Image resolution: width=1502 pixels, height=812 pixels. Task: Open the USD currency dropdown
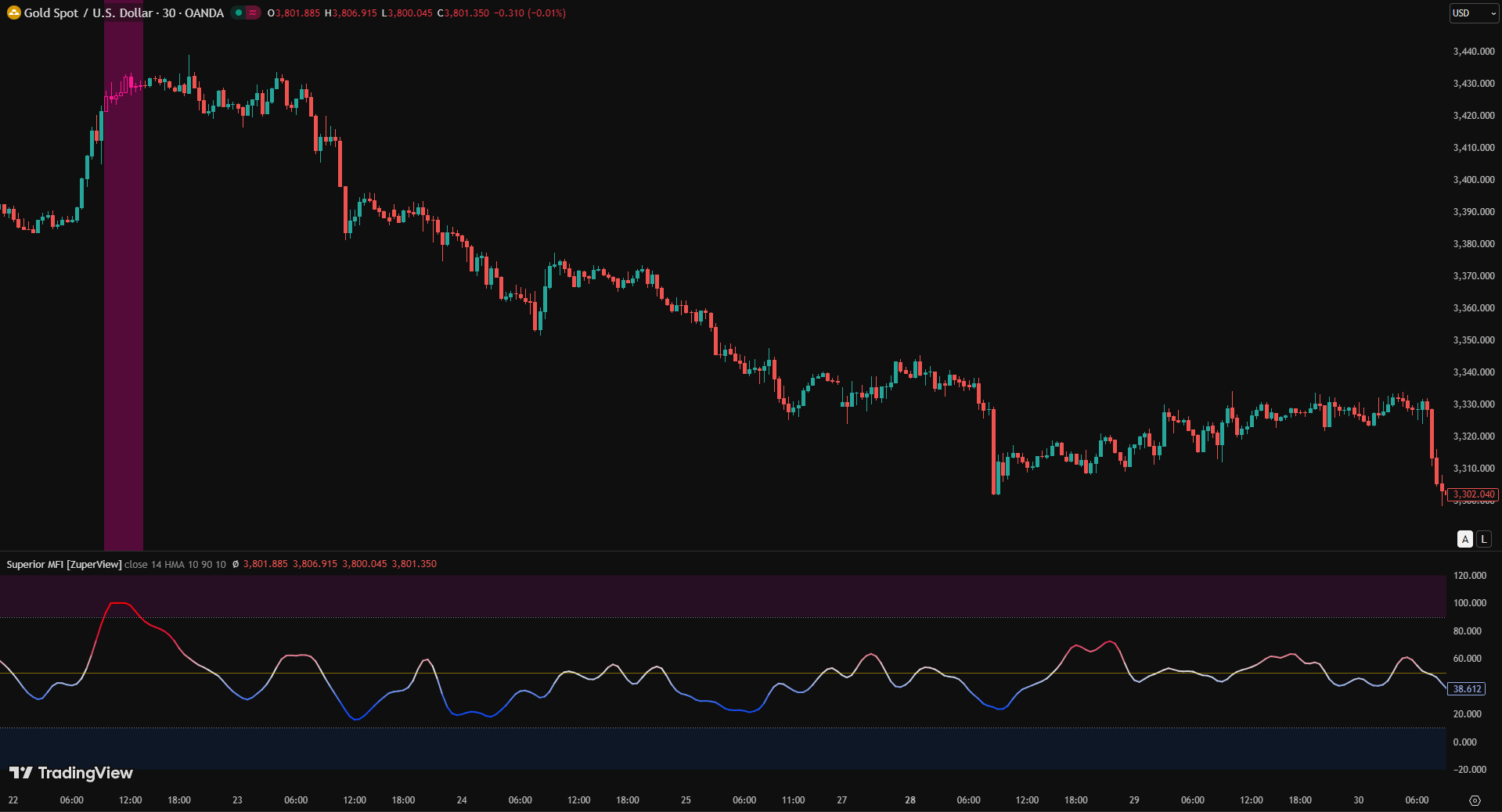click(1473, 13)
